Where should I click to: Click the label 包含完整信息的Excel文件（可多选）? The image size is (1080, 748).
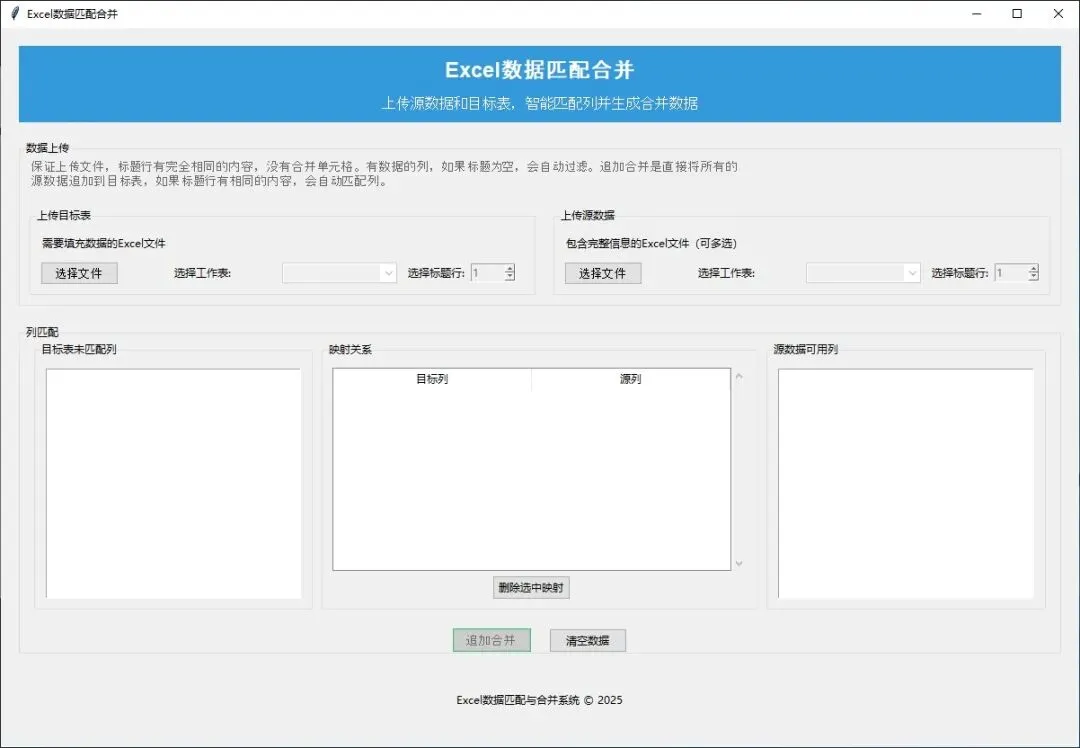click(652, 243)
